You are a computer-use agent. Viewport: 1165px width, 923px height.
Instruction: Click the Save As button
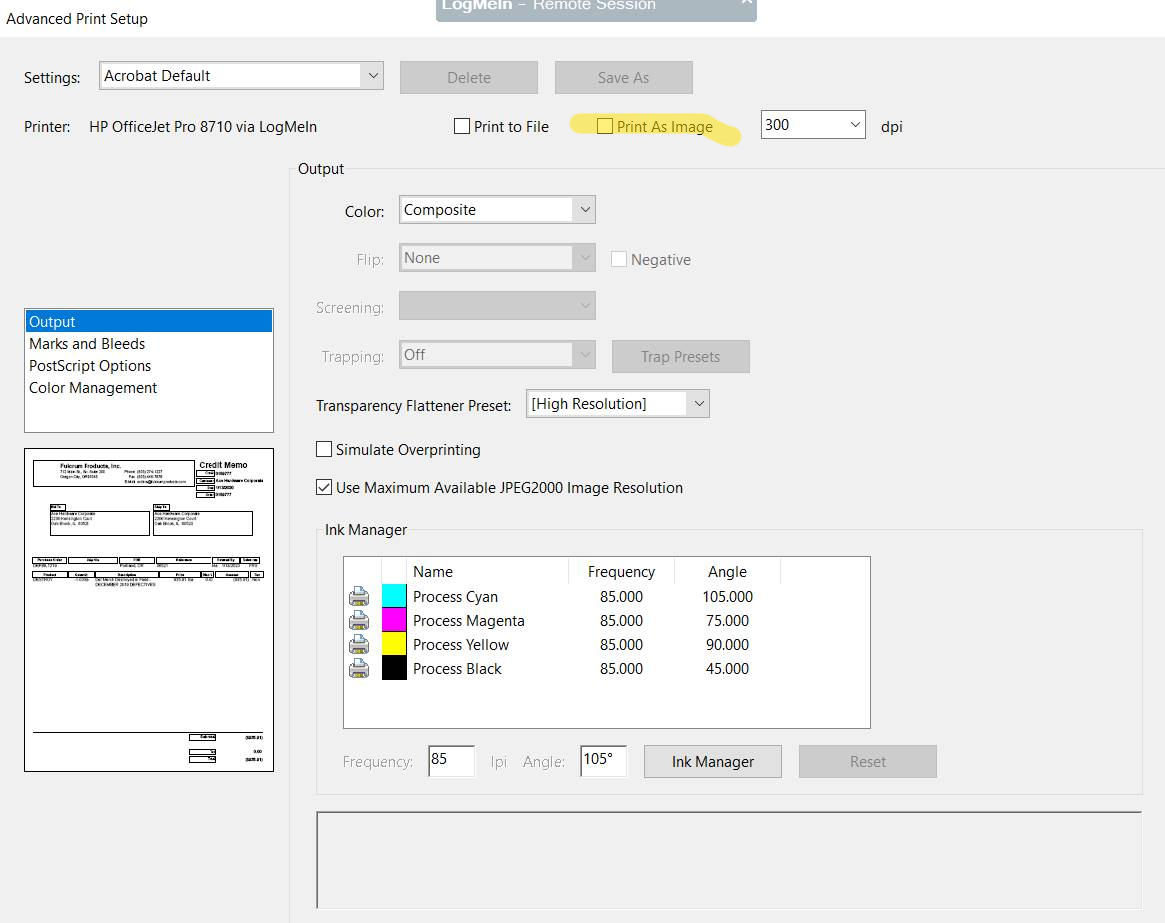pyautogui.click(x=623, y=77)
